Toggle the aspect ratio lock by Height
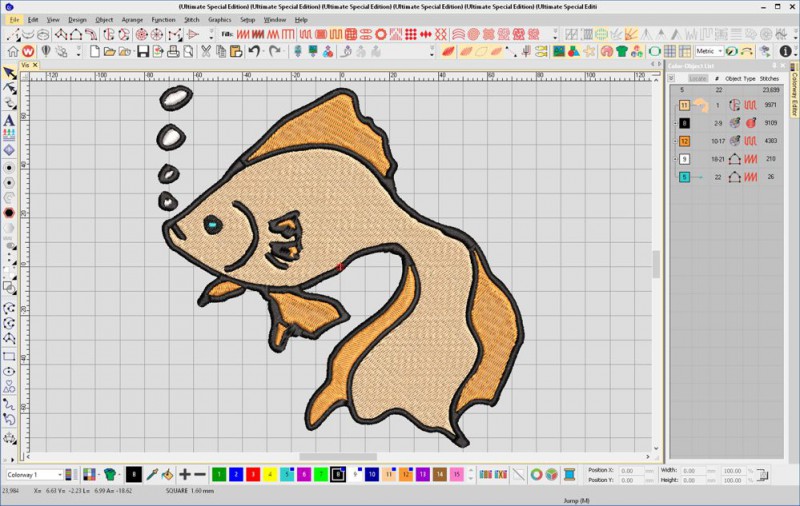Screen dimensions: 800x506 pyautogui.click(x=762, y=475)
